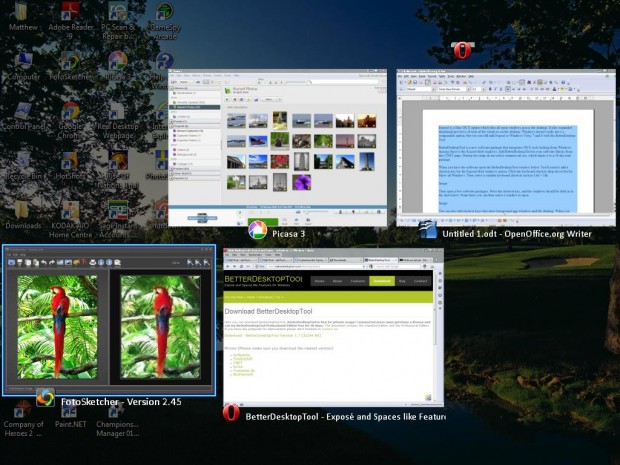
Task: Select the purple flower thumbnail in Picasa
Action: 301,182
